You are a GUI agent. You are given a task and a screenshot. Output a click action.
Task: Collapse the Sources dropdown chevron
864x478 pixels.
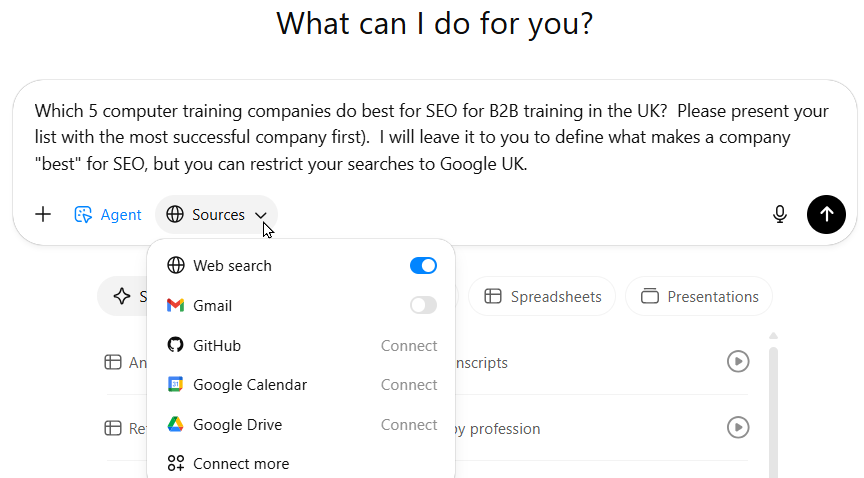[260, 215]
